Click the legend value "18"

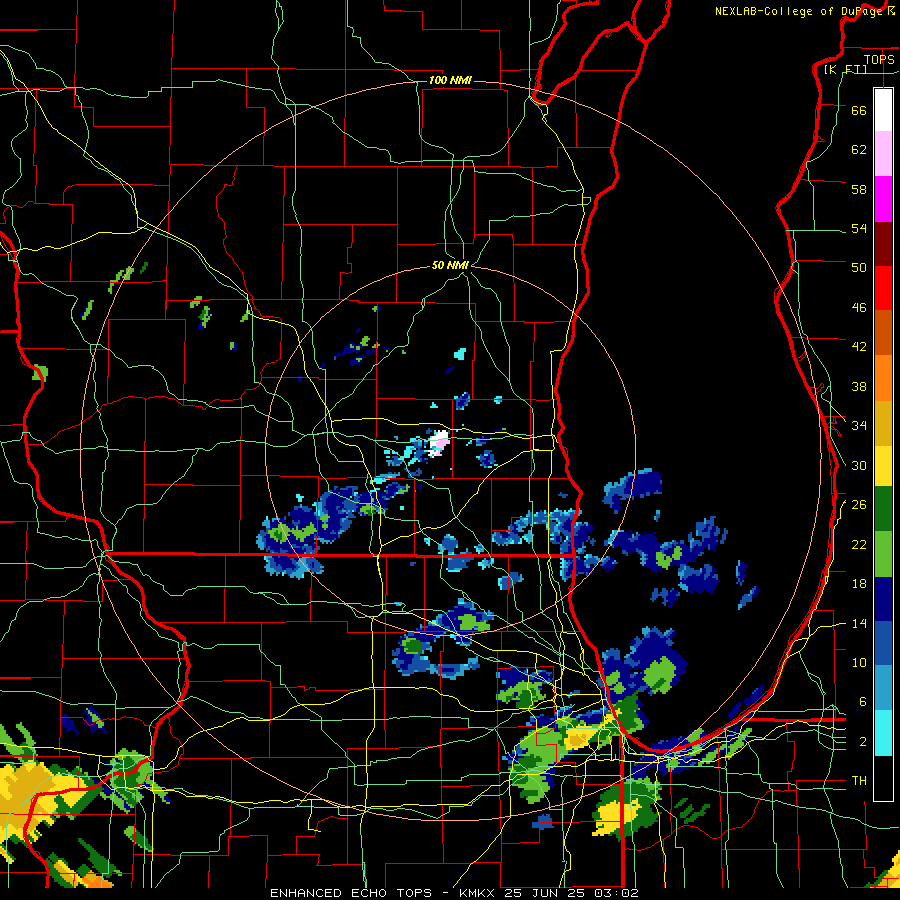[859, 584]
